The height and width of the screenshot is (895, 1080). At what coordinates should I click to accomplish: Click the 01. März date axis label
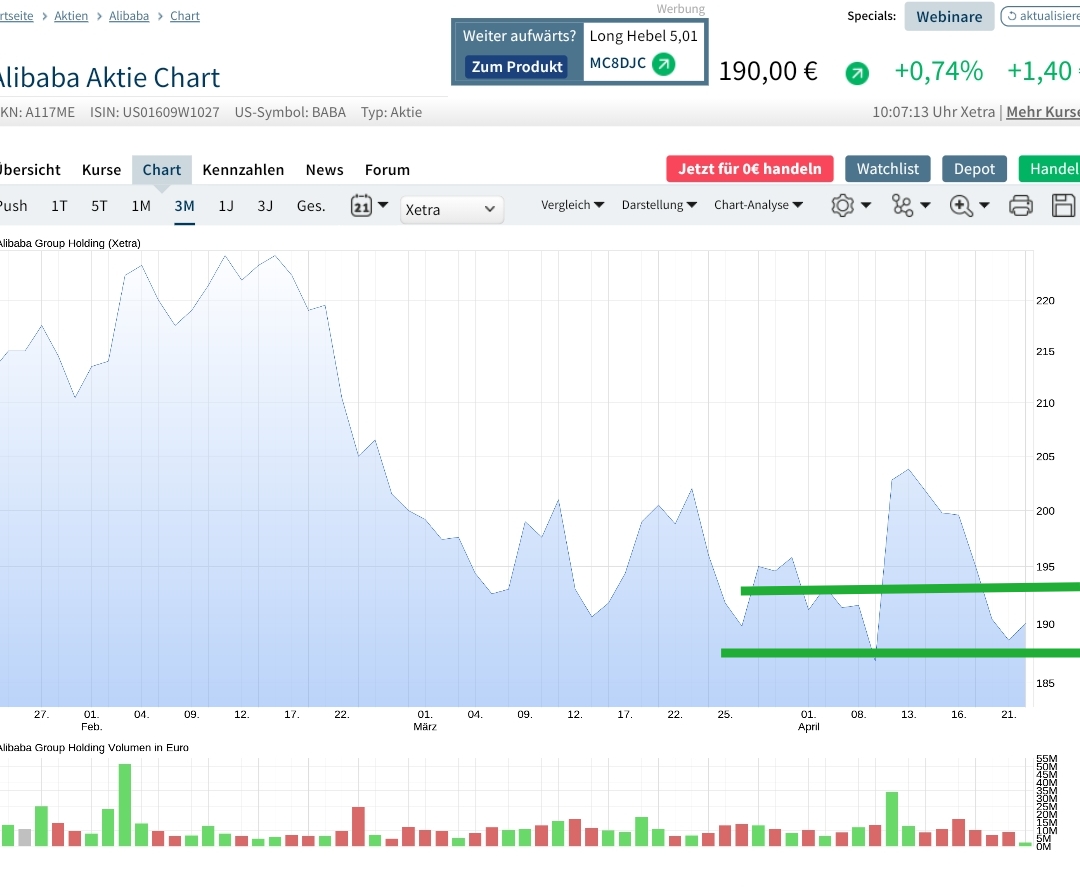425,721
